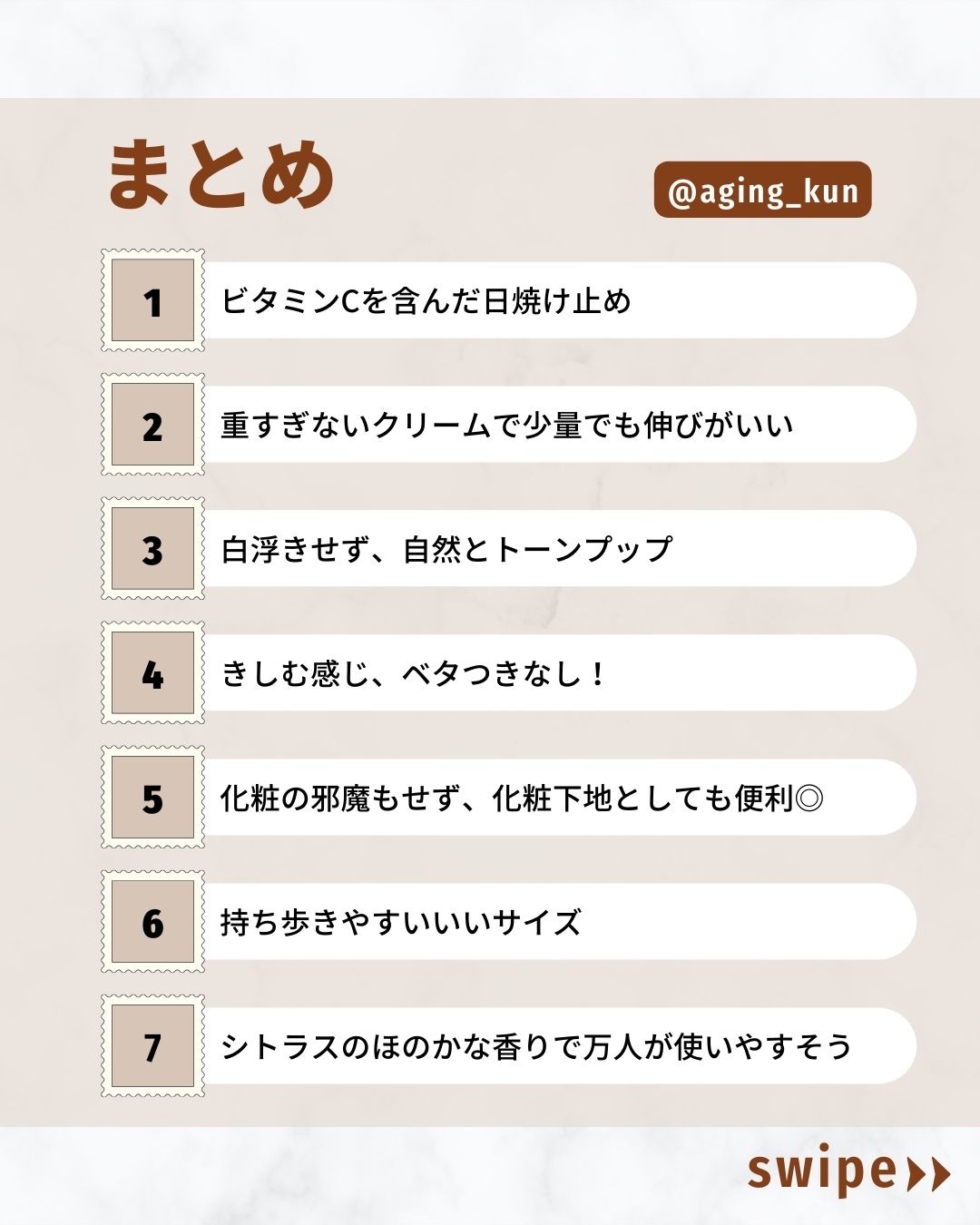Tap the swipe text
Screen dimensions: 980x1225
tap(822, 1171)
